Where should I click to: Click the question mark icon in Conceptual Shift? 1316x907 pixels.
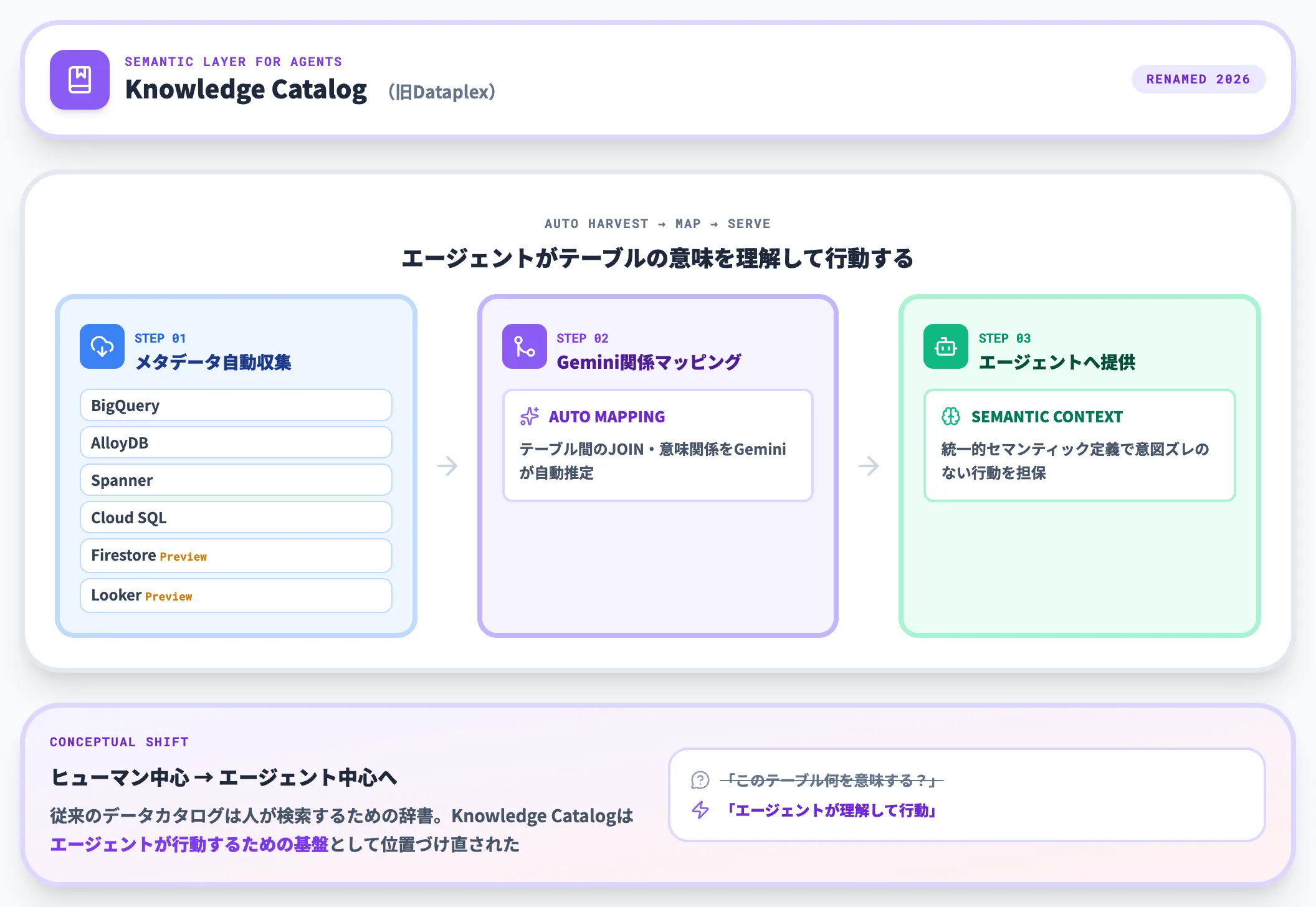700,780
